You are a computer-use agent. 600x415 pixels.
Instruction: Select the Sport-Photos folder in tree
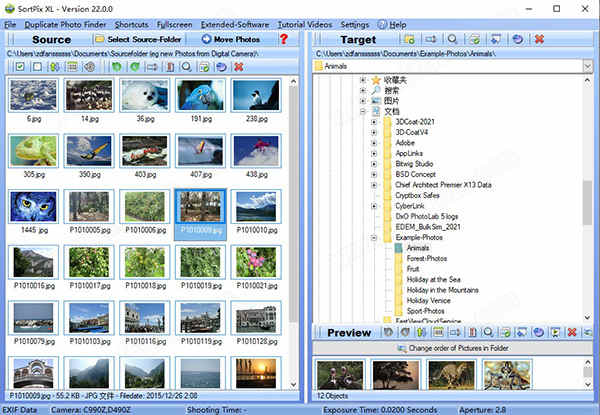pos(426,311)
